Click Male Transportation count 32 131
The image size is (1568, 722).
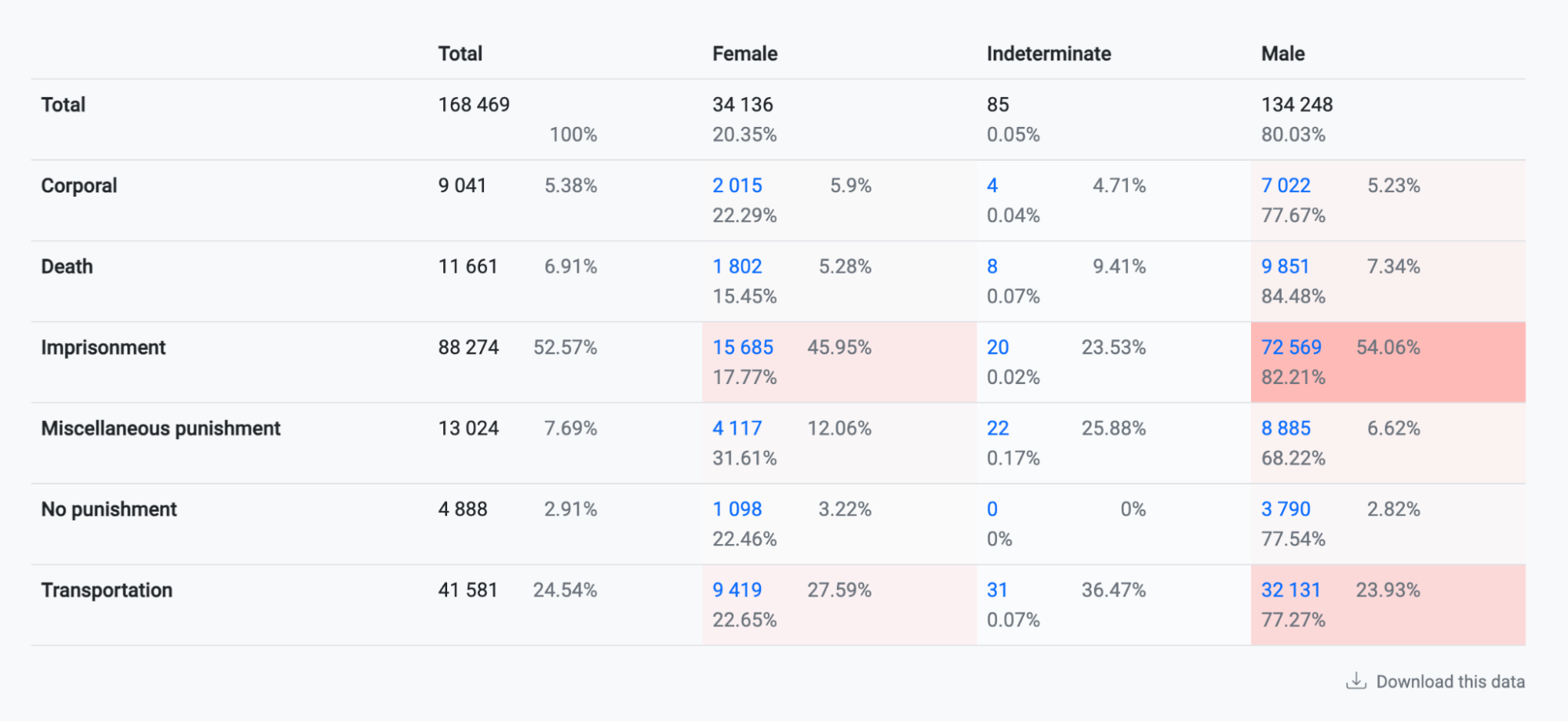(x=1290, y=590)
